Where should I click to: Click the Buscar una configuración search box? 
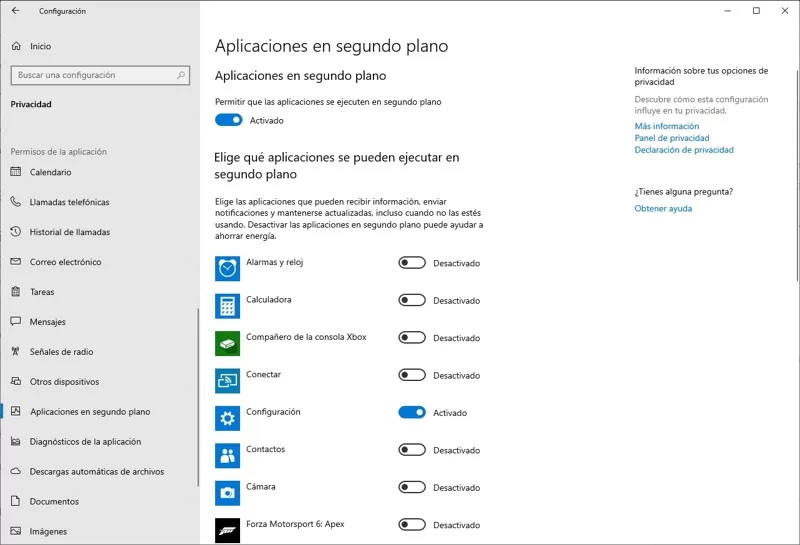coord(95,75)
